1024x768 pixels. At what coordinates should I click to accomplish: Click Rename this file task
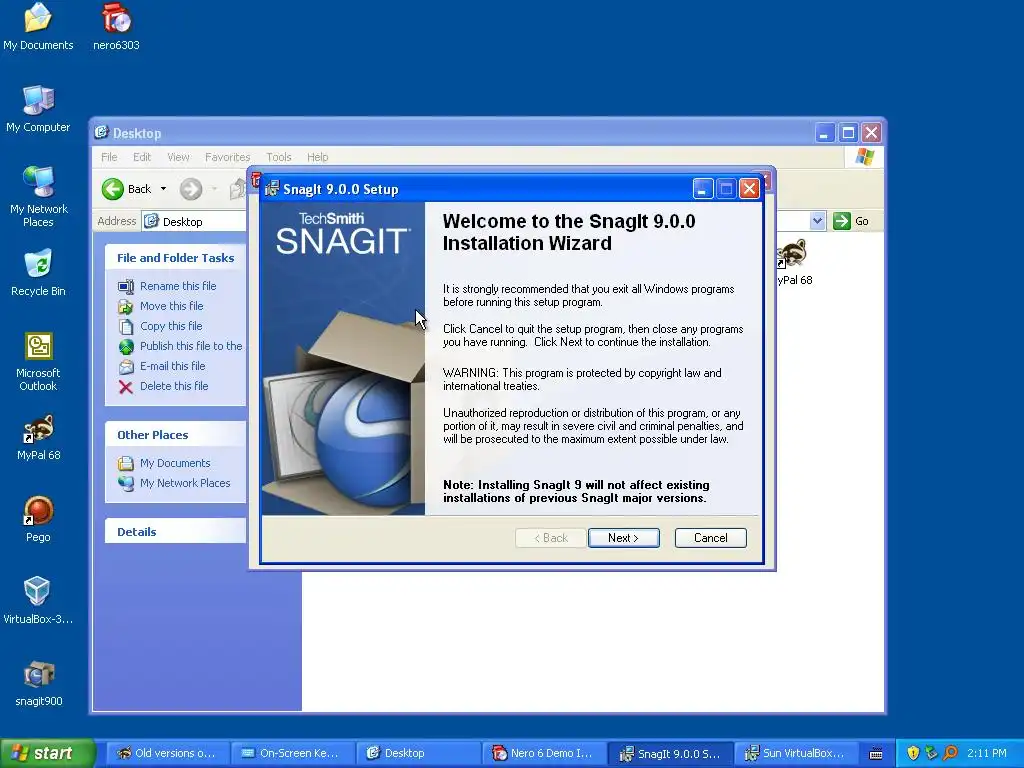178,286
